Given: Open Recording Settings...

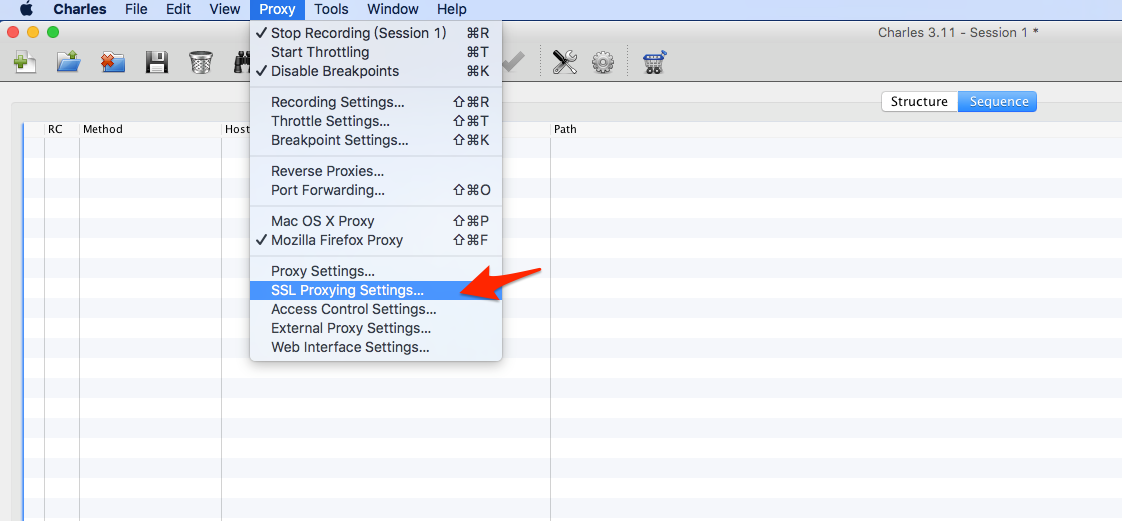Looking at the screenshot, I should pos(376,102).
